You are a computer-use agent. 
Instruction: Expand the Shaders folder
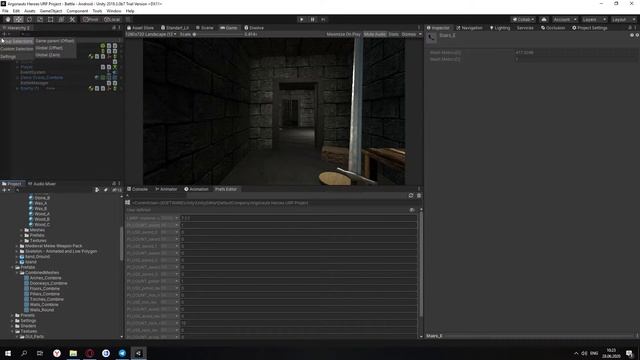[12, 326]
